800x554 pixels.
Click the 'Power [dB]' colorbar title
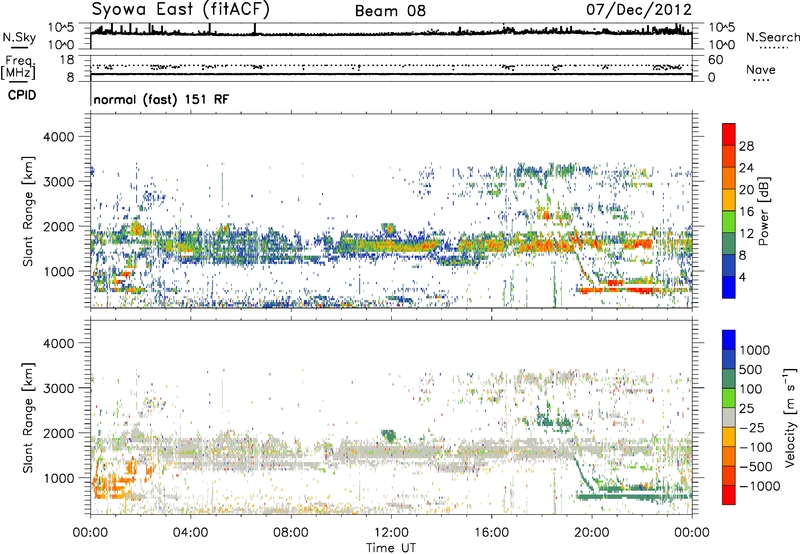764,211
